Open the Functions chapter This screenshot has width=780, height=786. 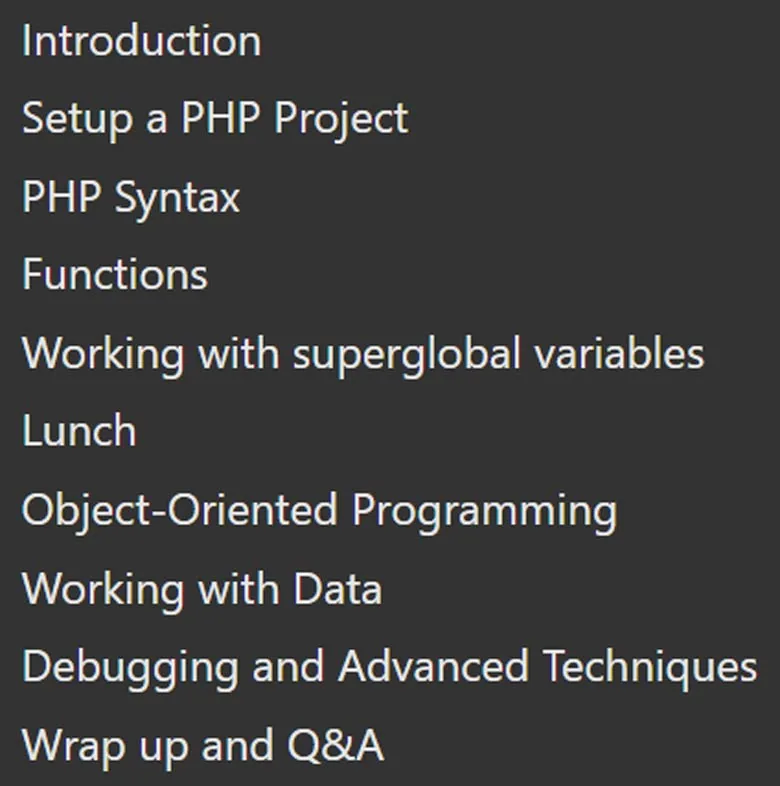point(115,274)
